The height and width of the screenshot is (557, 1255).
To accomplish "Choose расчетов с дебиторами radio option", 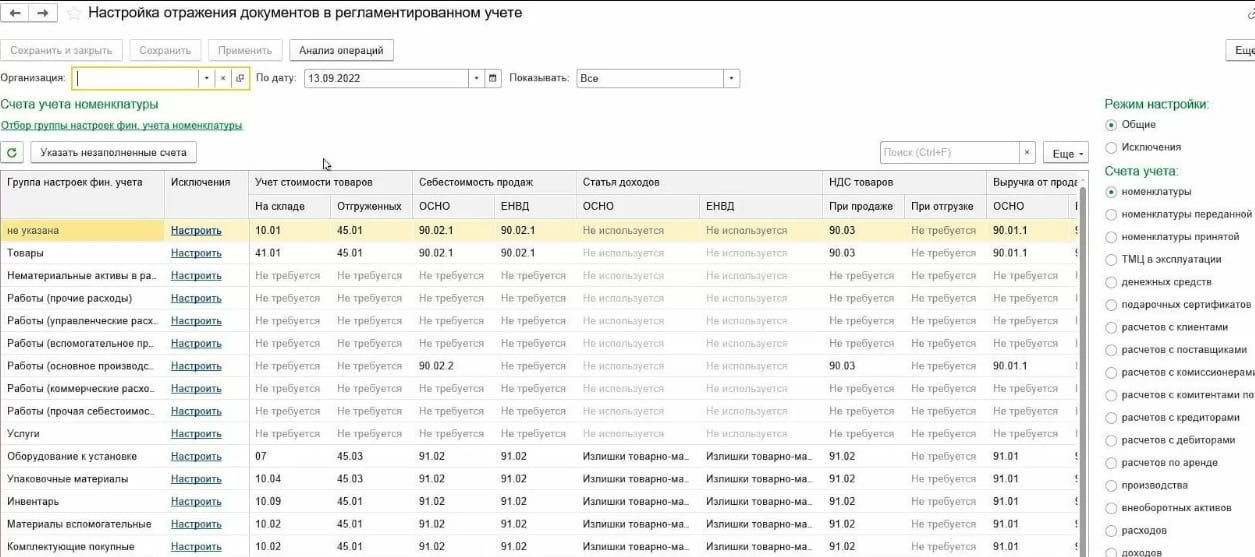I will click(1111, 440).
